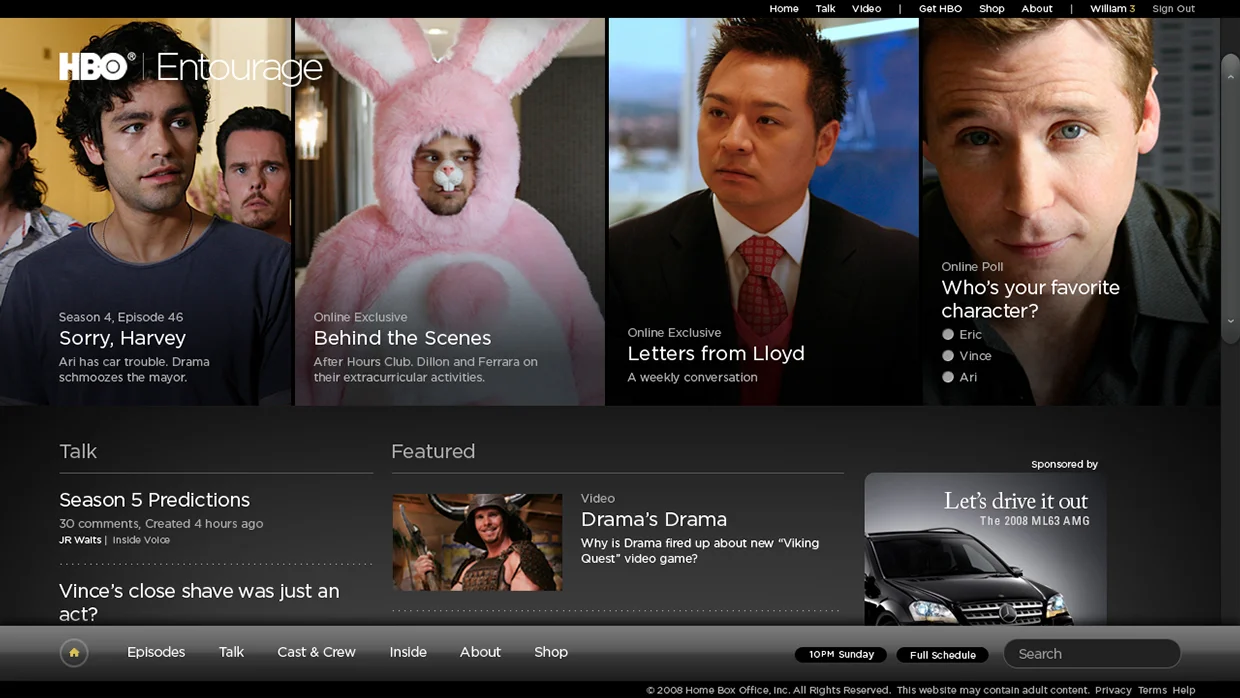Open the Full Schedule button
This screenshot has height=698, width=1240.
pos(942,655)
